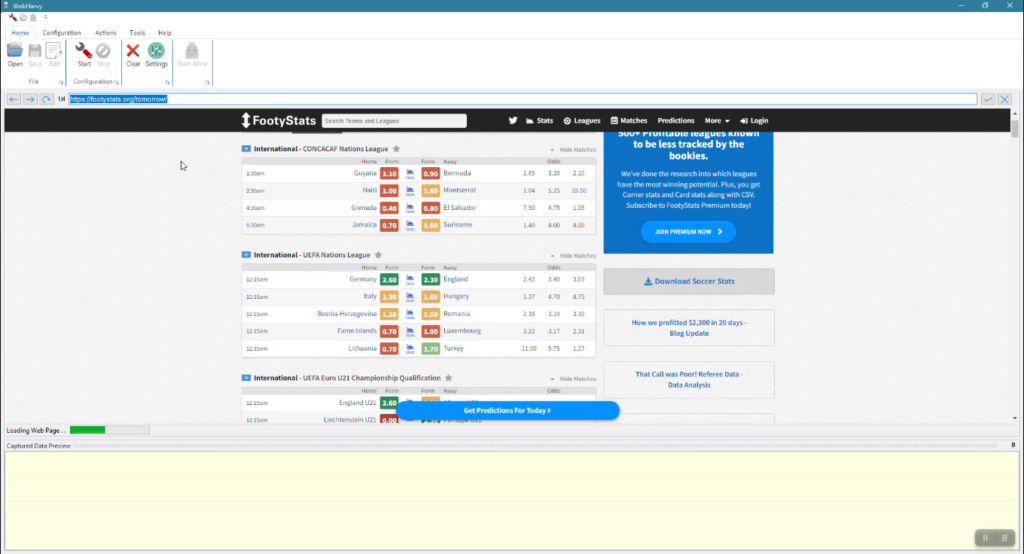The height and width of the screenshot is (554, 1024).
Task: Expand the More dropdown in site navigation
Action: point(717,121)
